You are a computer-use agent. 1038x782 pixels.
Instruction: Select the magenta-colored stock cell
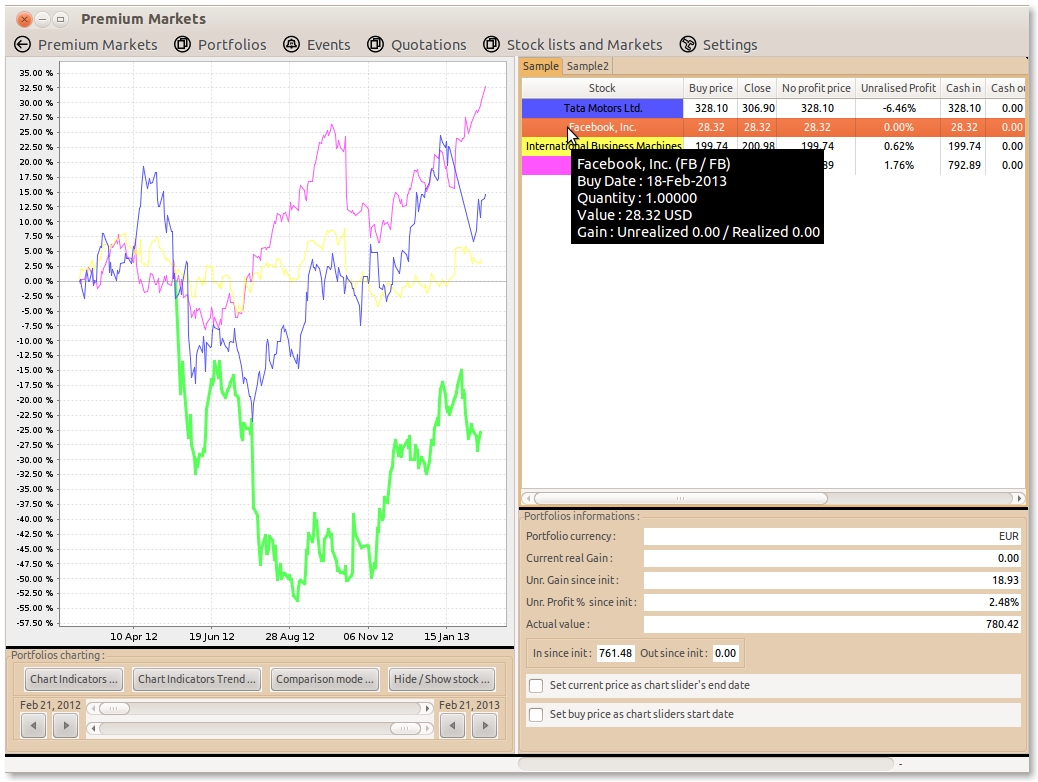point(546,166)
